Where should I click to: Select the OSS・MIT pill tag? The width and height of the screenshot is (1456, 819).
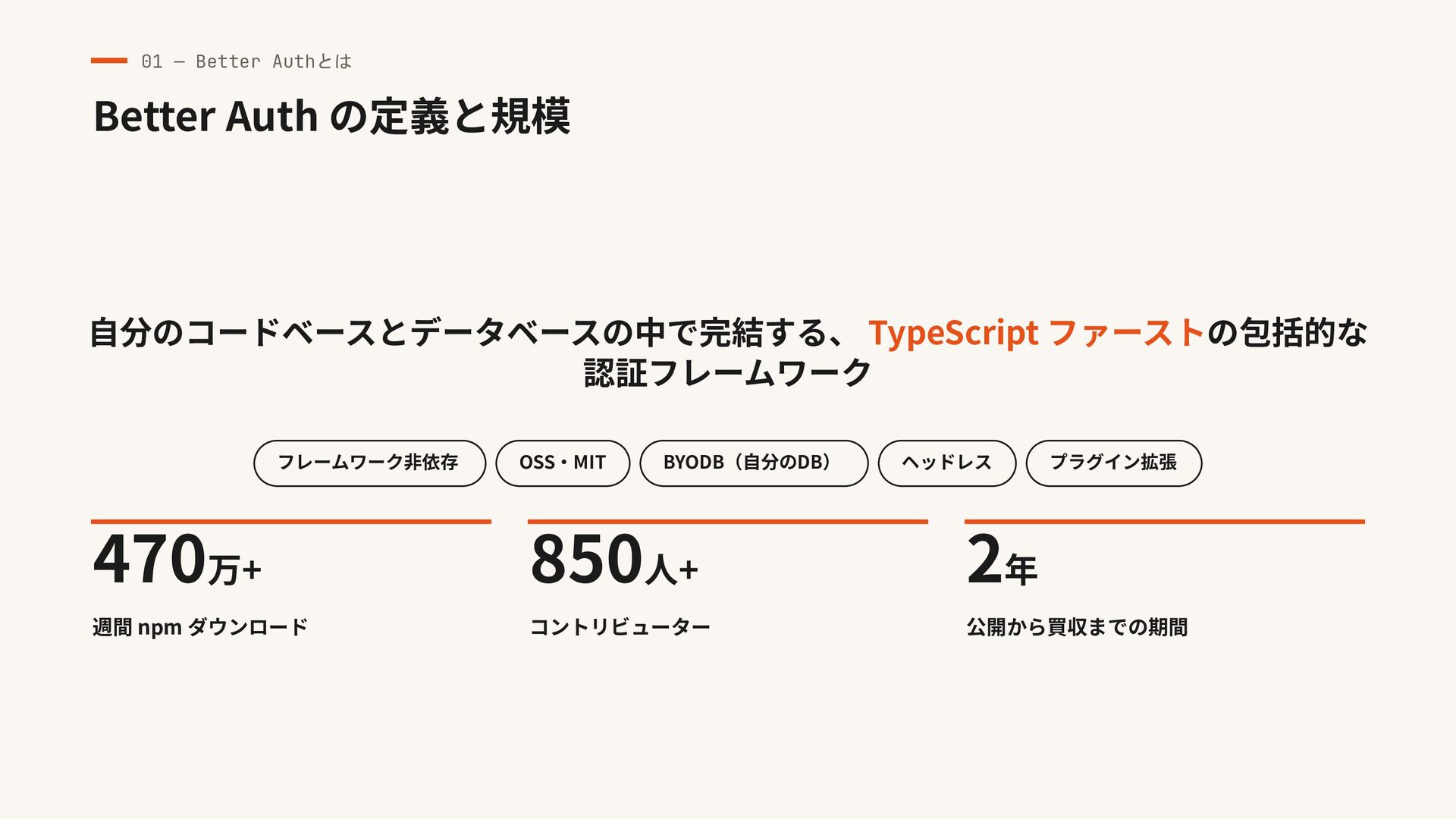[x=563, y=463]
